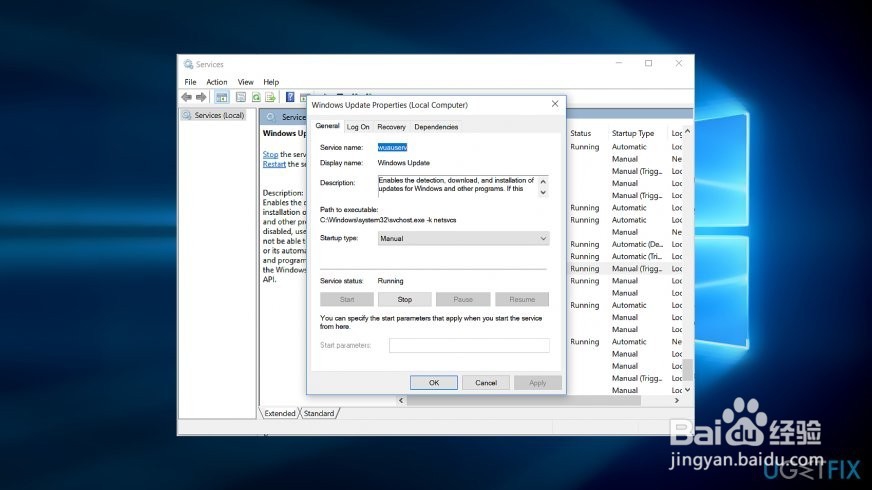Click the Apply button
Screen dimensions: 872x490
point(537,383)
